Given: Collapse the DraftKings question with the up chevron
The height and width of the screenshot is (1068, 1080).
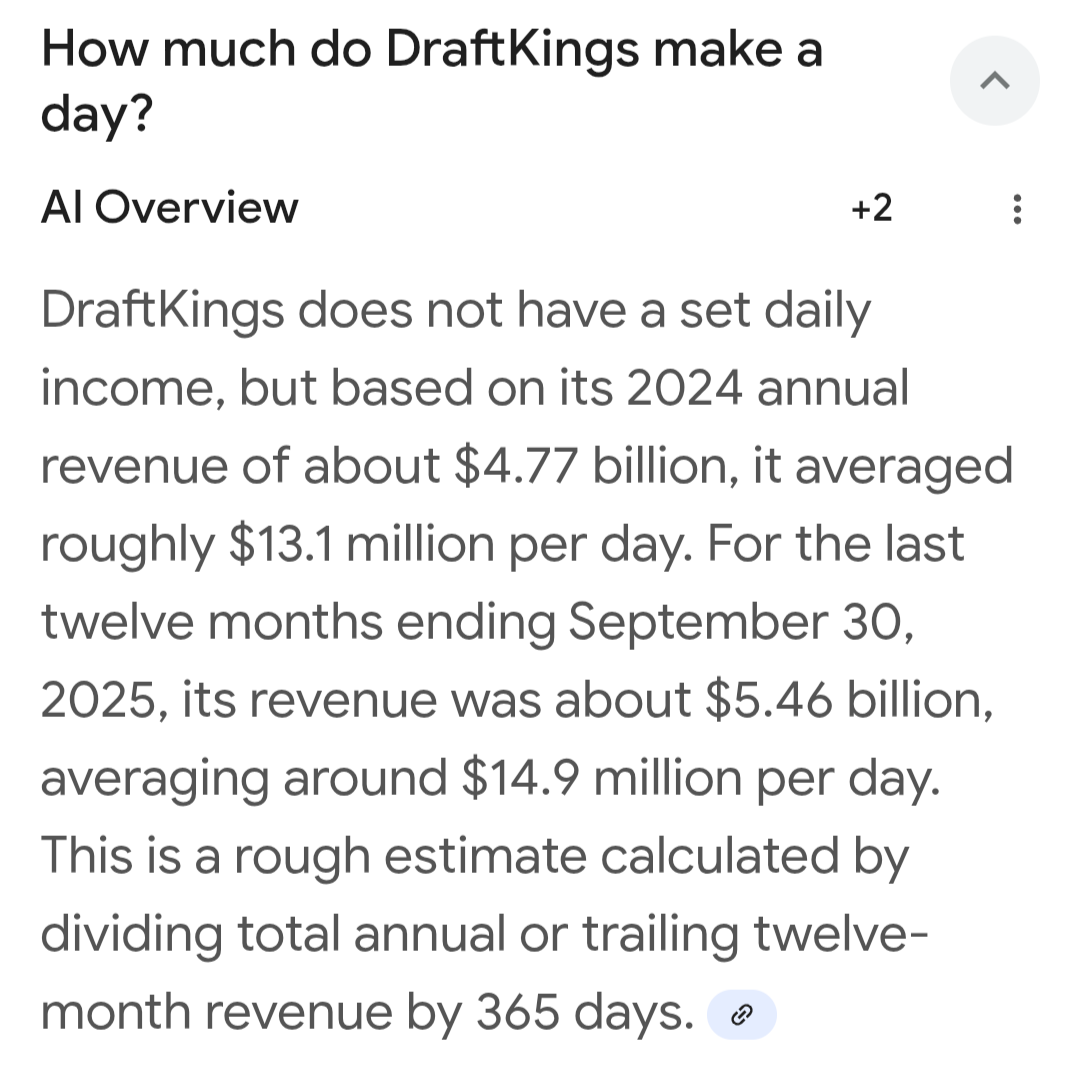Looking at the screenshot, I should tap(994, 81).
